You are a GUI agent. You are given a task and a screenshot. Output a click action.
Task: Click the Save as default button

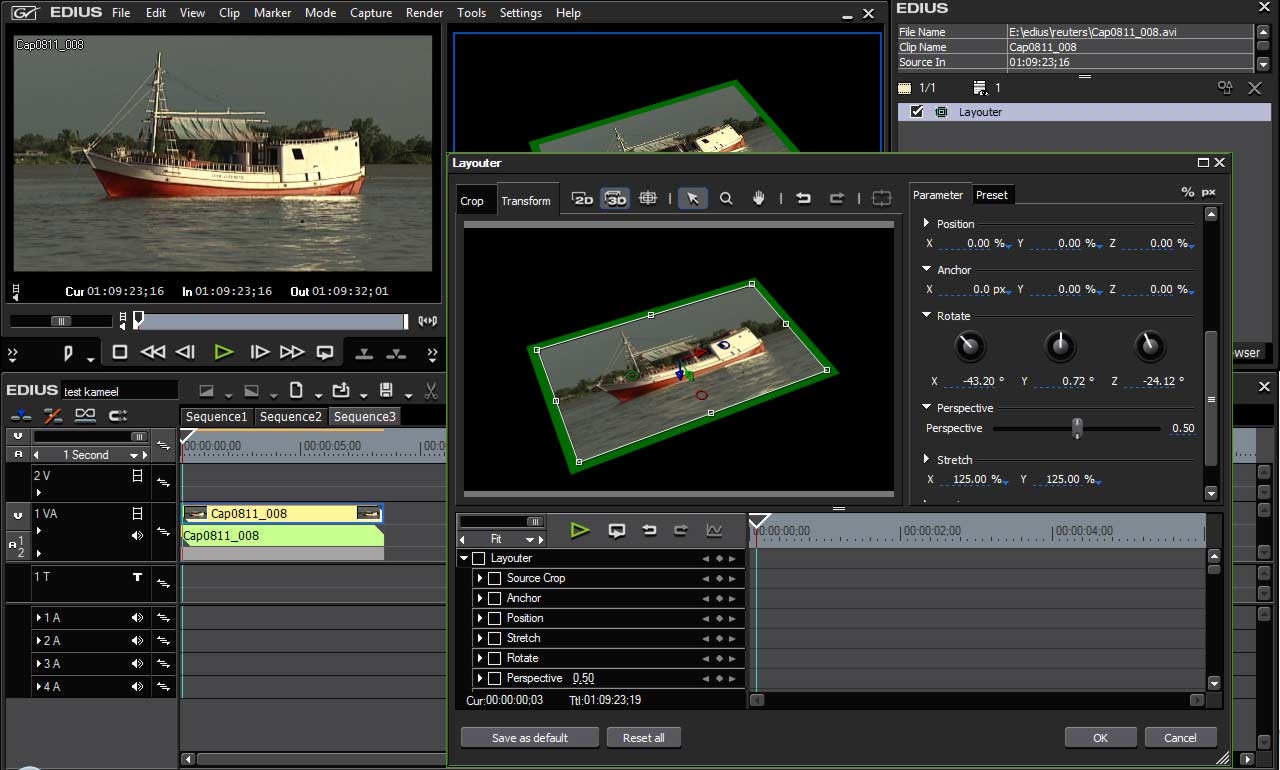click(x=530, y=738)
